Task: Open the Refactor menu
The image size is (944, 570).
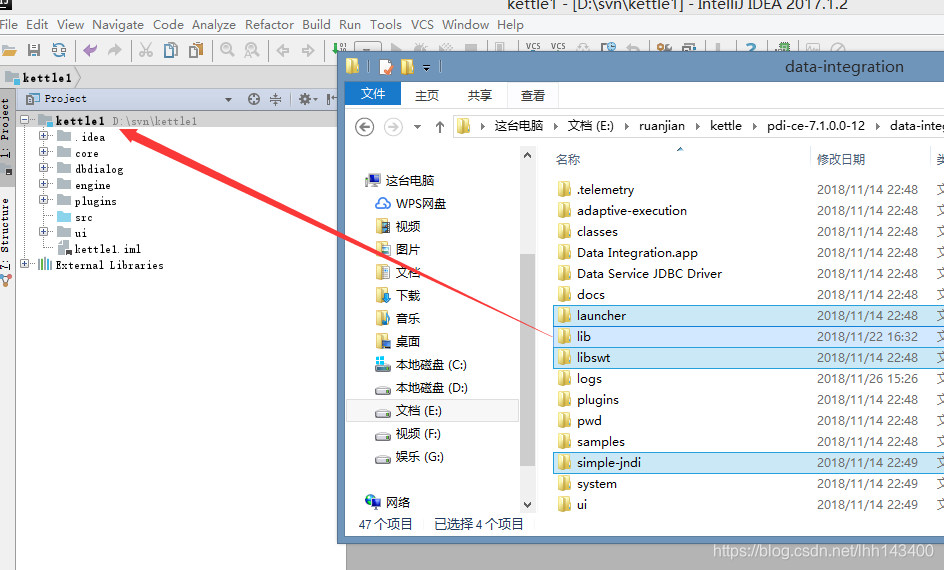Action: click(269, 25)
